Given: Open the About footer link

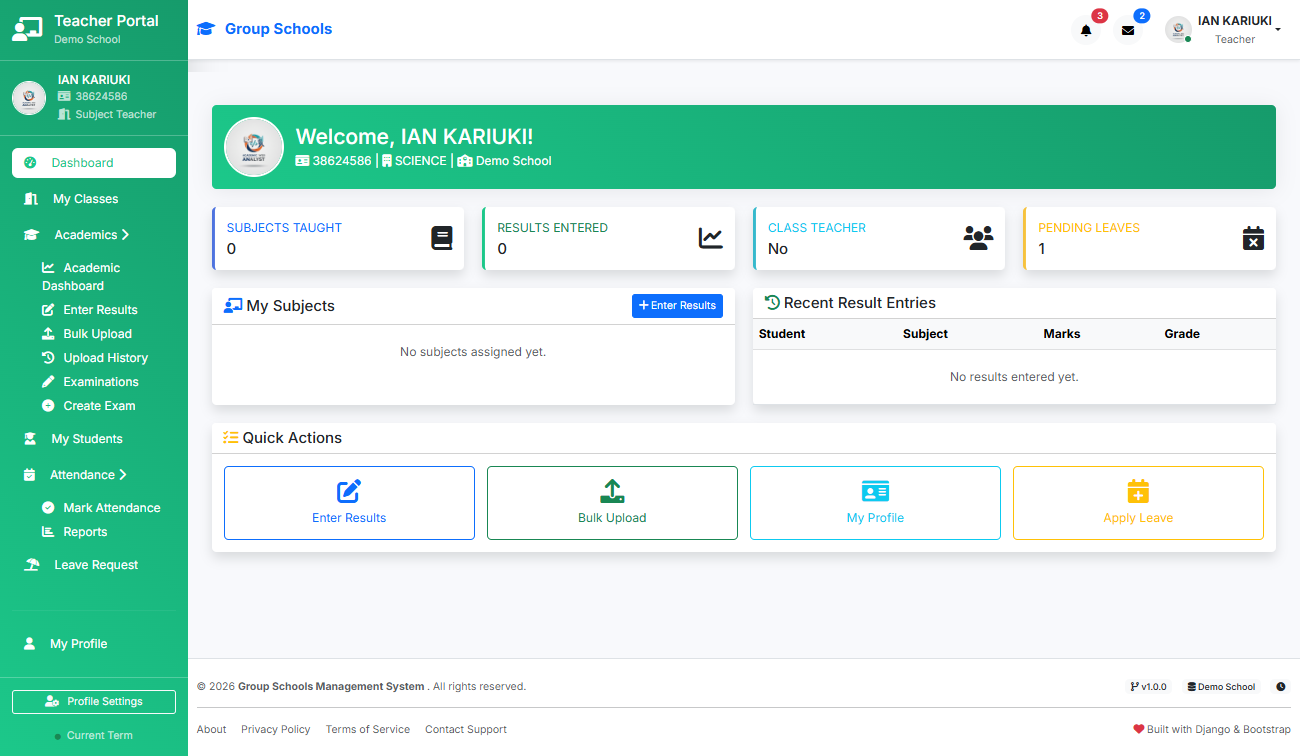Looking at the screenshot, I should [x=212, y=729].
